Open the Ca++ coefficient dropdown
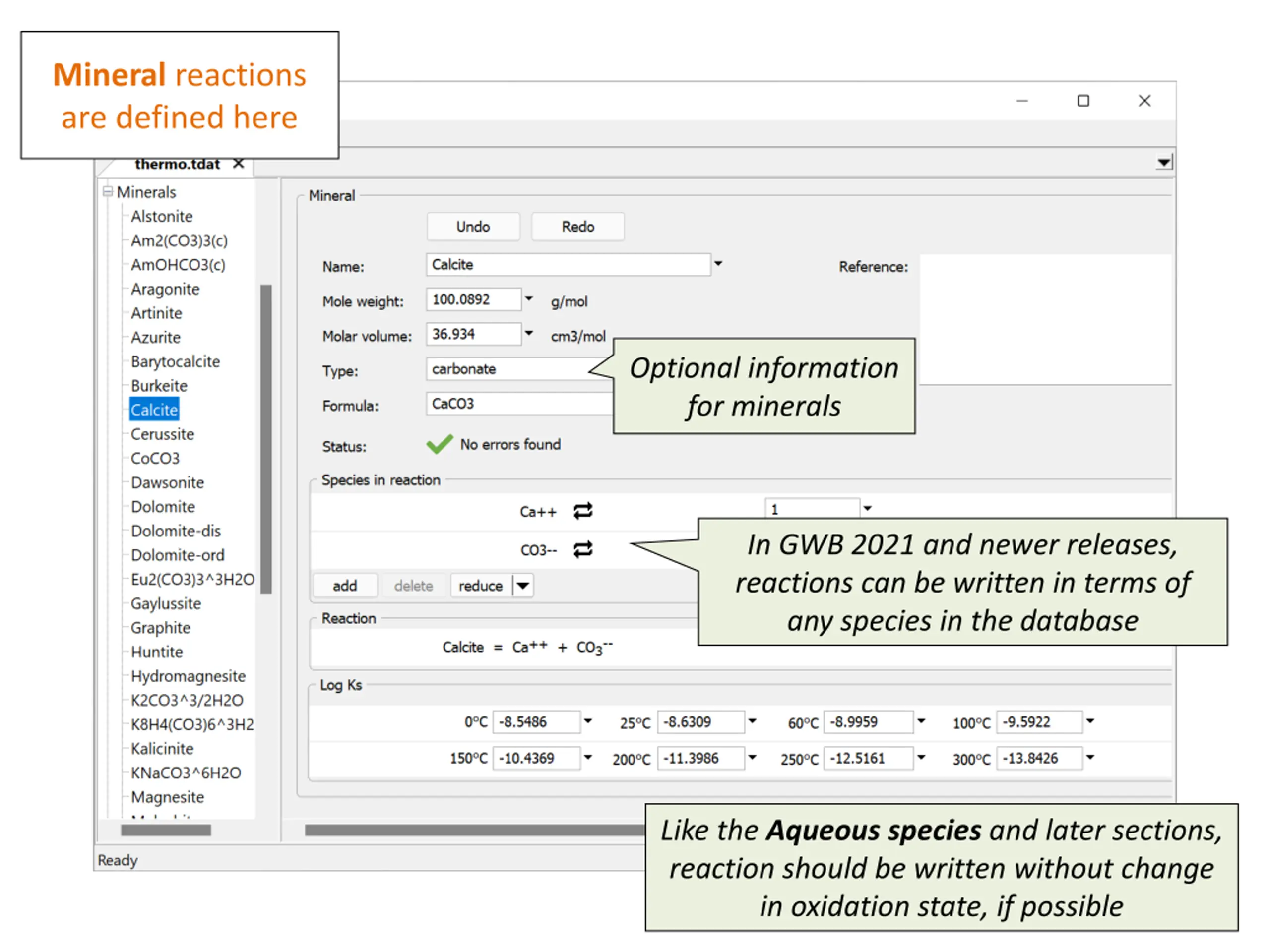The height and width of the screenshot is (952, 1270). (868, 508)
